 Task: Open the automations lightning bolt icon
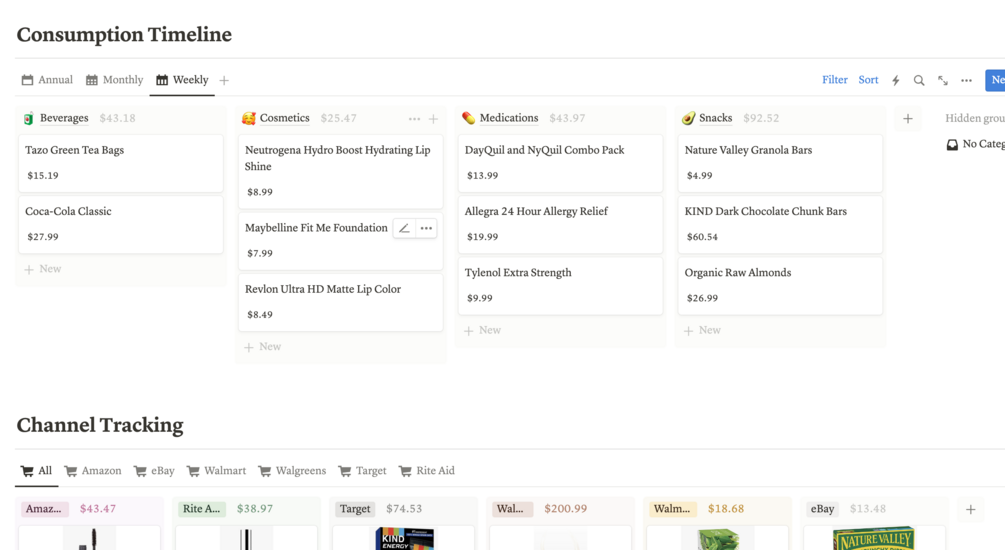[x=895, y=80]
